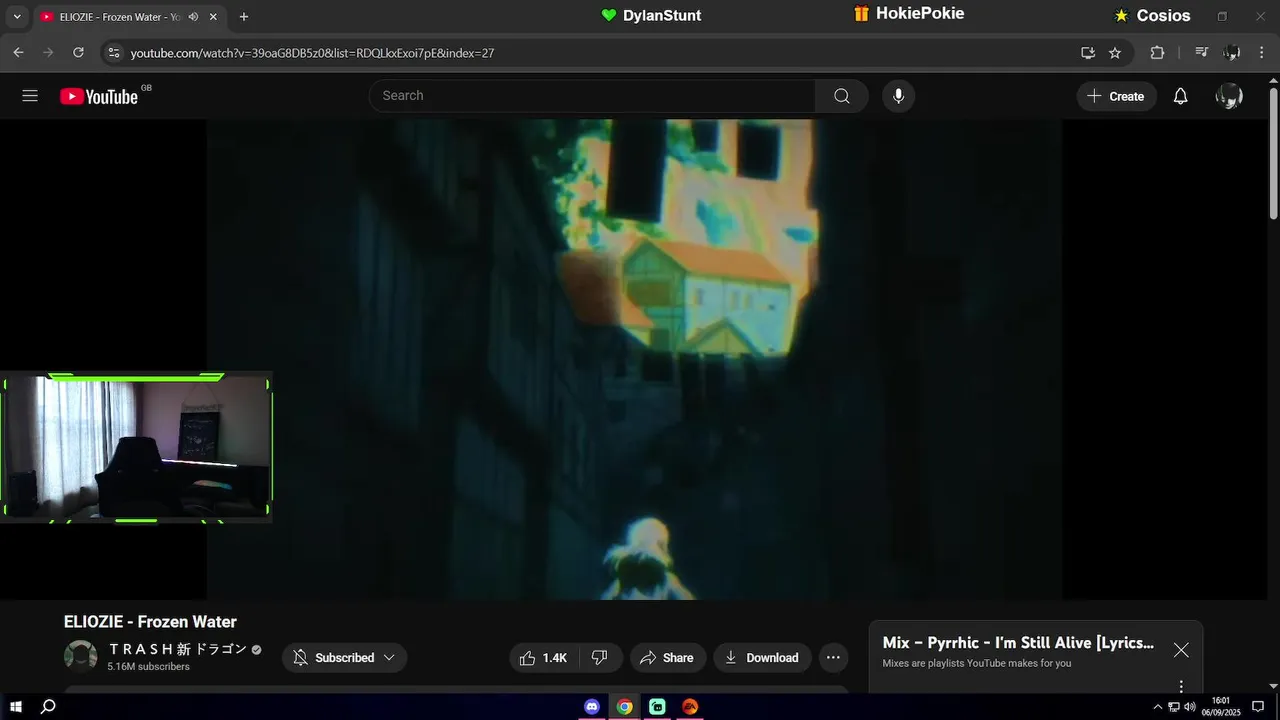Open the Windows Start menu
This screenshot has width=1280, height=720.
(x=15, y=707)
